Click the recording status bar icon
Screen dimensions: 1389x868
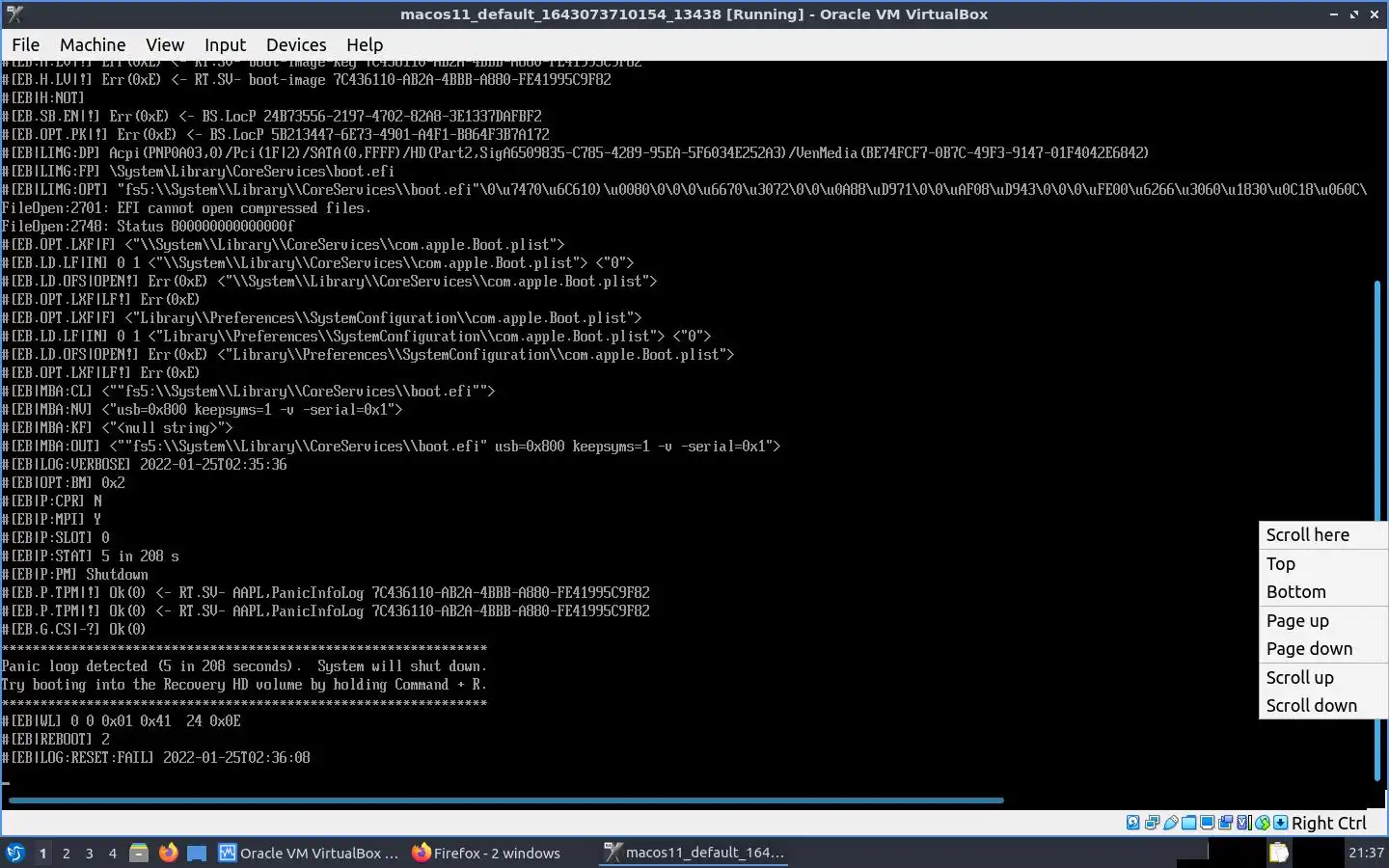click(x=1225, y=823)
